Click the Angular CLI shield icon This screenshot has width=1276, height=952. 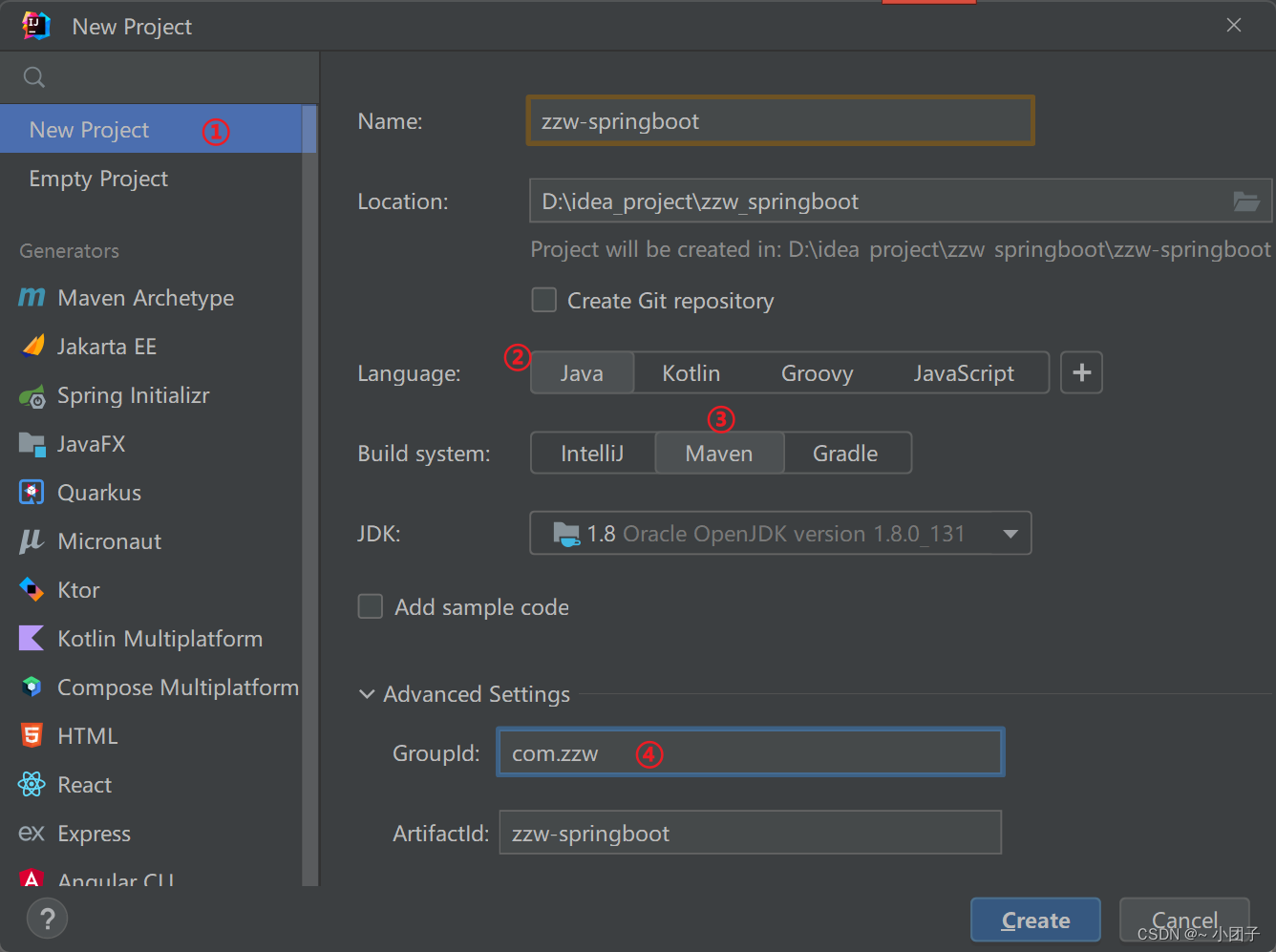click(32, 878)
